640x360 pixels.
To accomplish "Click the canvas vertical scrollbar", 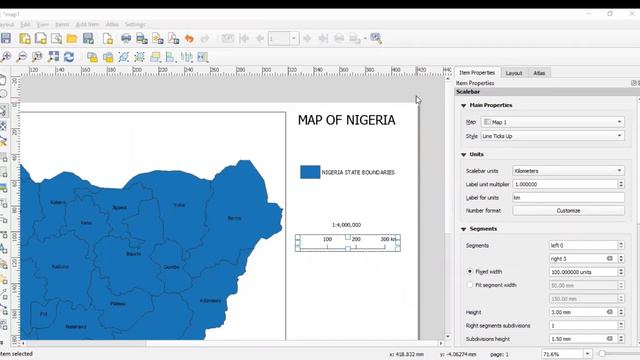I will pyautogui.click(x=448, y=208).
